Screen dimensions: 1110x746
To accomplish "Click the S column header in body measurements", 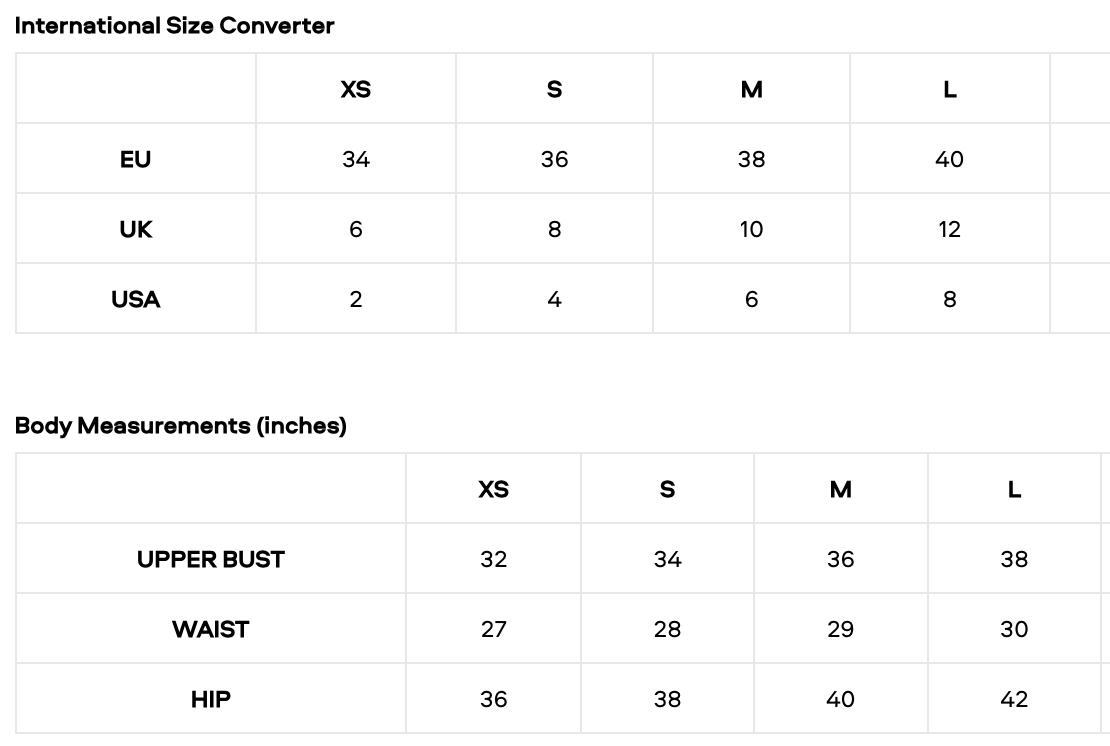I will click(x=668, y=489).
